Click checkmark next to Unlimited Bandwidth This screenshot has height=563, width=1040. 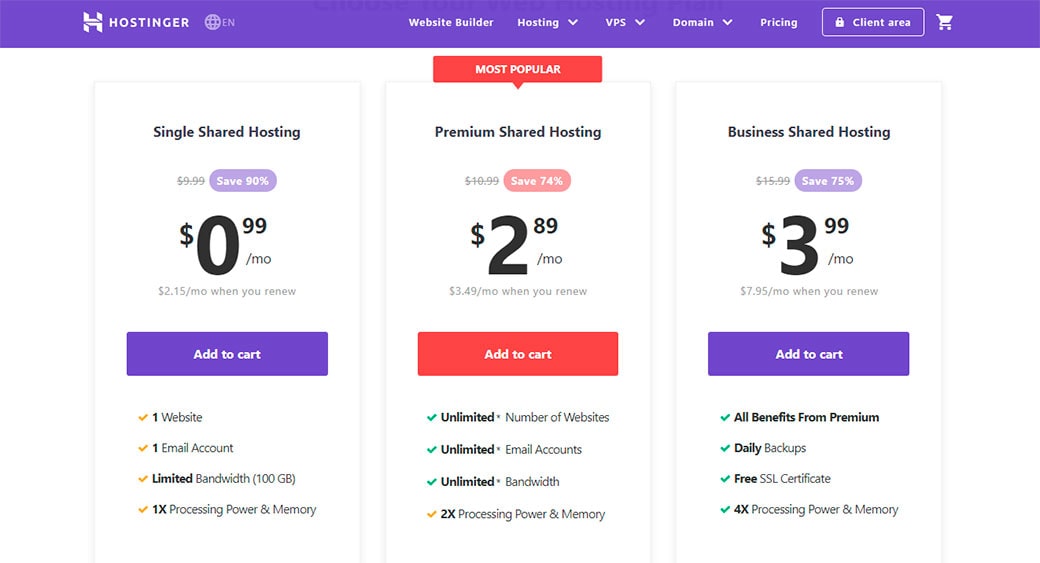point(432,481)
